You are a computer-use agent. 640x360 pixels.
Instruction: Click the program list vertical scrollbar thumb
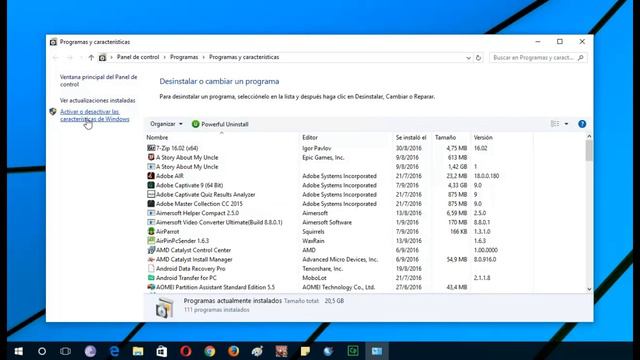pyautogui.click(x=589, y=151)
